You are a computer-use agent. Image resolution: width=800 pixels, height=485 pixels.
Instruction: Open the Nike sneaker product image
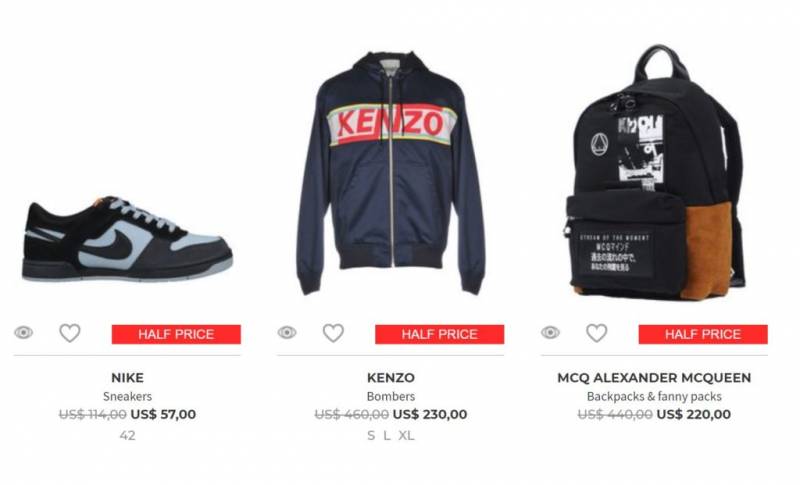click(128, 239)
